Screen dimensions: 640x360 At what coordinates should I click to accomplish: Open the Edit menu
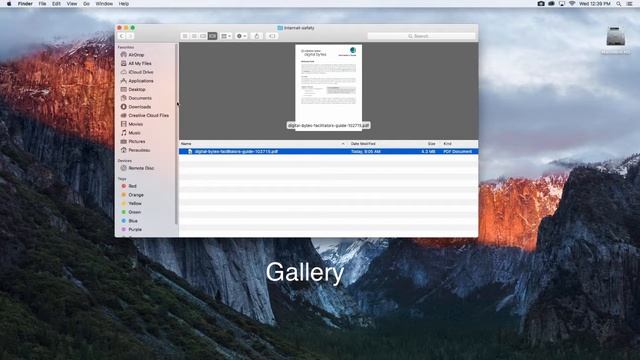[56, 4]
